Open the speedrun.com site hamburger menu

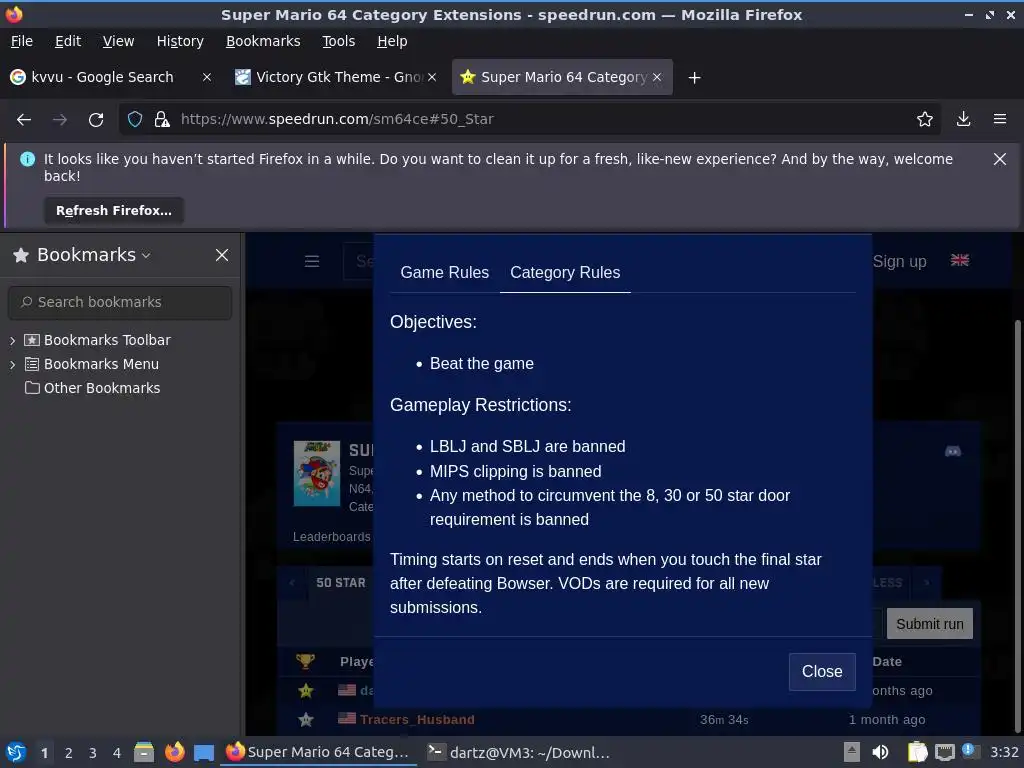pos(312,262)
